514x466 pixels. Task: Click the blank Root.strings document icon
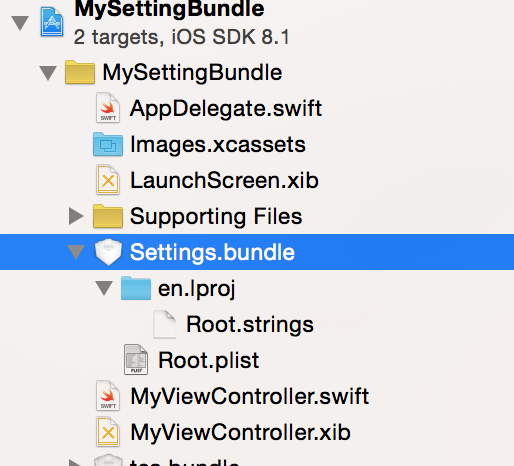pyautogui.click(x=164, y=324)
